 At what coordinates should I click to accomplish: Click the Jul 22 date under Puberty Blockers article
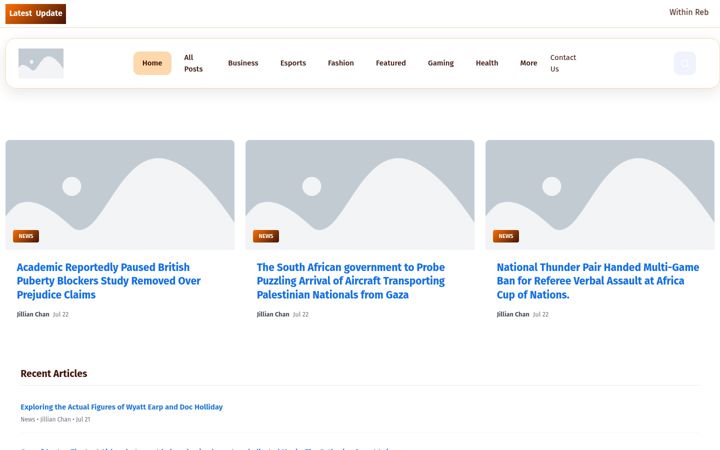61,315
